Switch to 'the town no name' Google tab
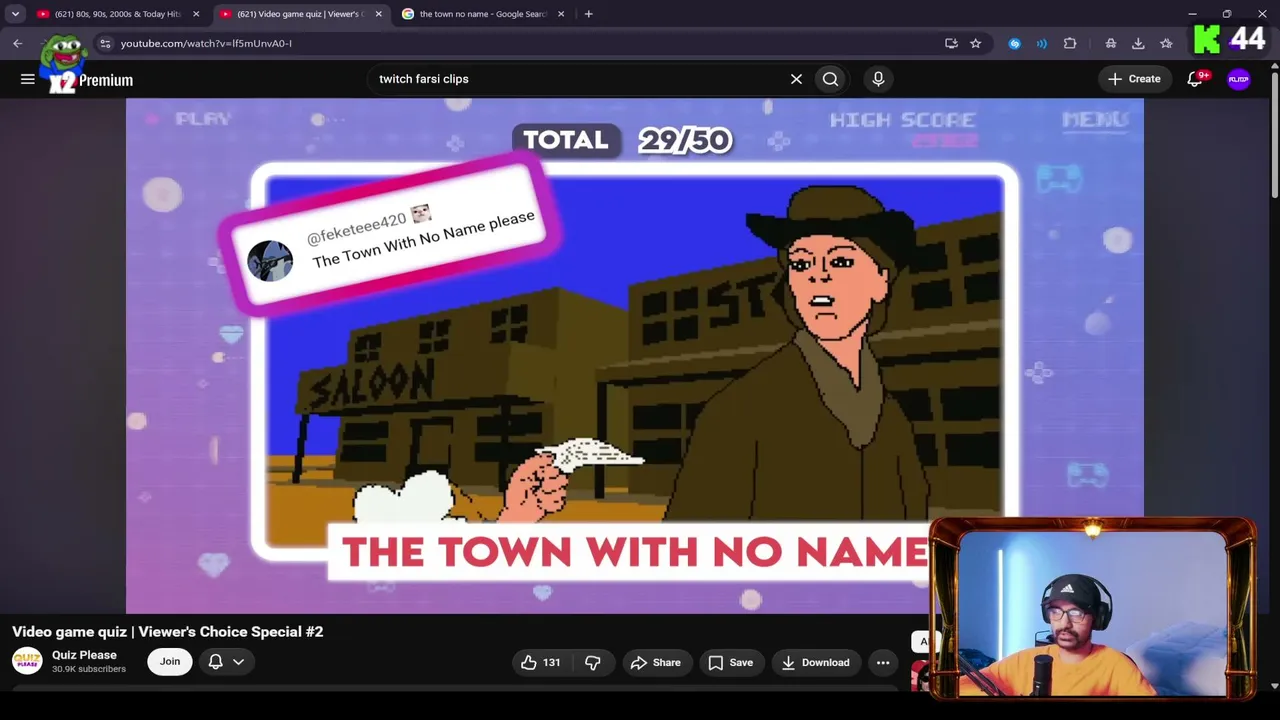Screen dimensions: 1280x720 click(x=483, y=14)
